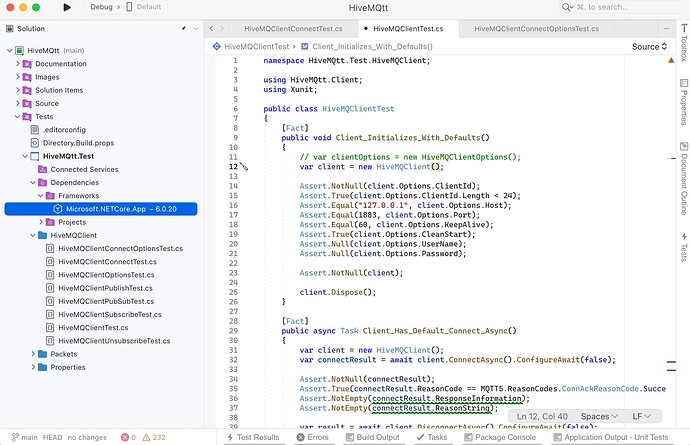Expand the Documentation folder
Viewport: 690px width, 445px height.
click(x=18, y=64)
